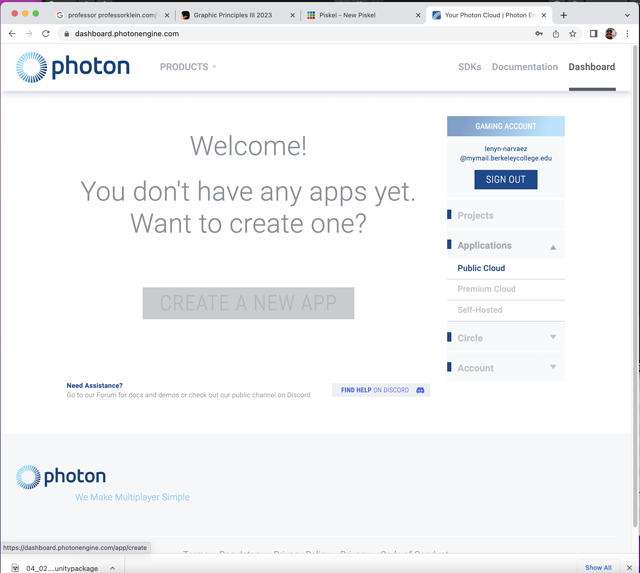Click the unitypackage download file icon
This screenshot has height=573, width=640.
click(15, 568)
